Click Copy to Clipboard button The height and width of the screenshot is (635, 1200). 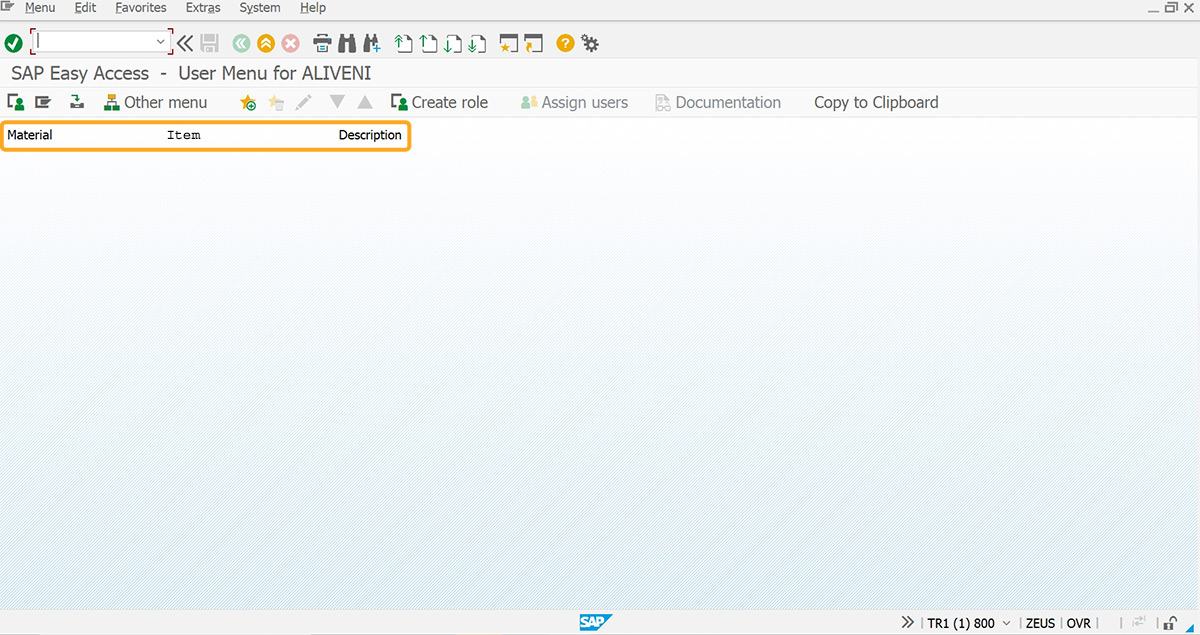coord(876,102)
